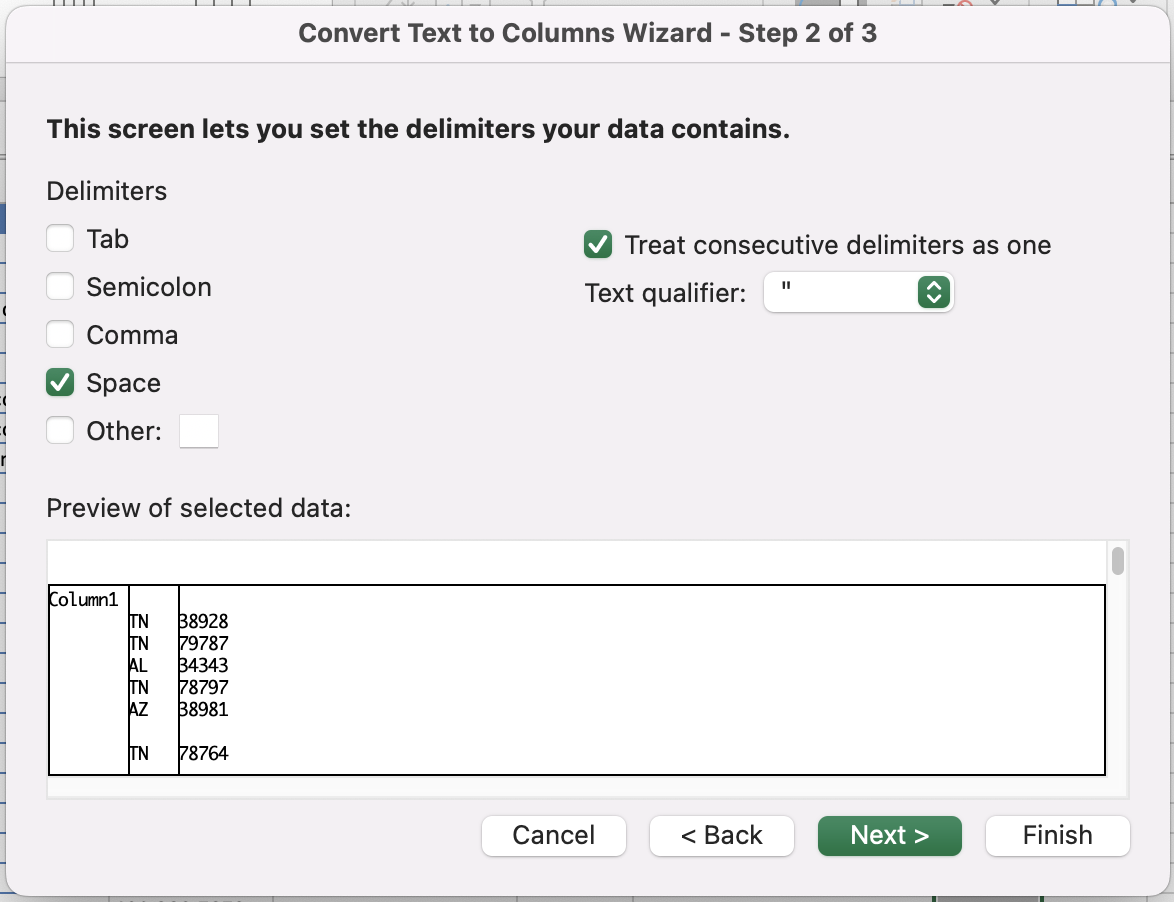Select the Column1 header in preview
Image resolution: width=1174 pixels, height=902 pixels.
(x=84, y=597)
